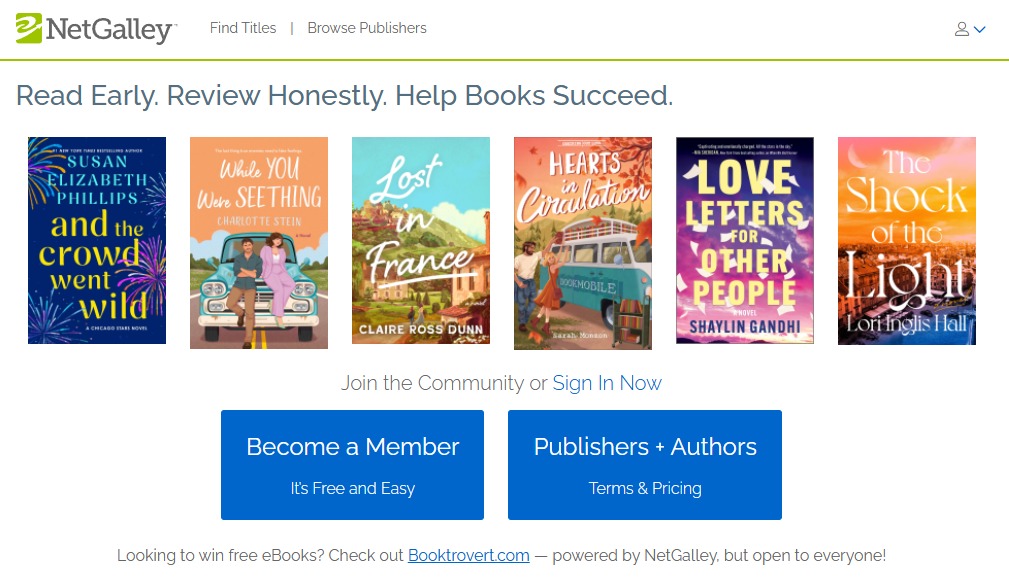Open 'The Shock of the Light' cover
The image size is (1009, 583).
tap(907, 241)
